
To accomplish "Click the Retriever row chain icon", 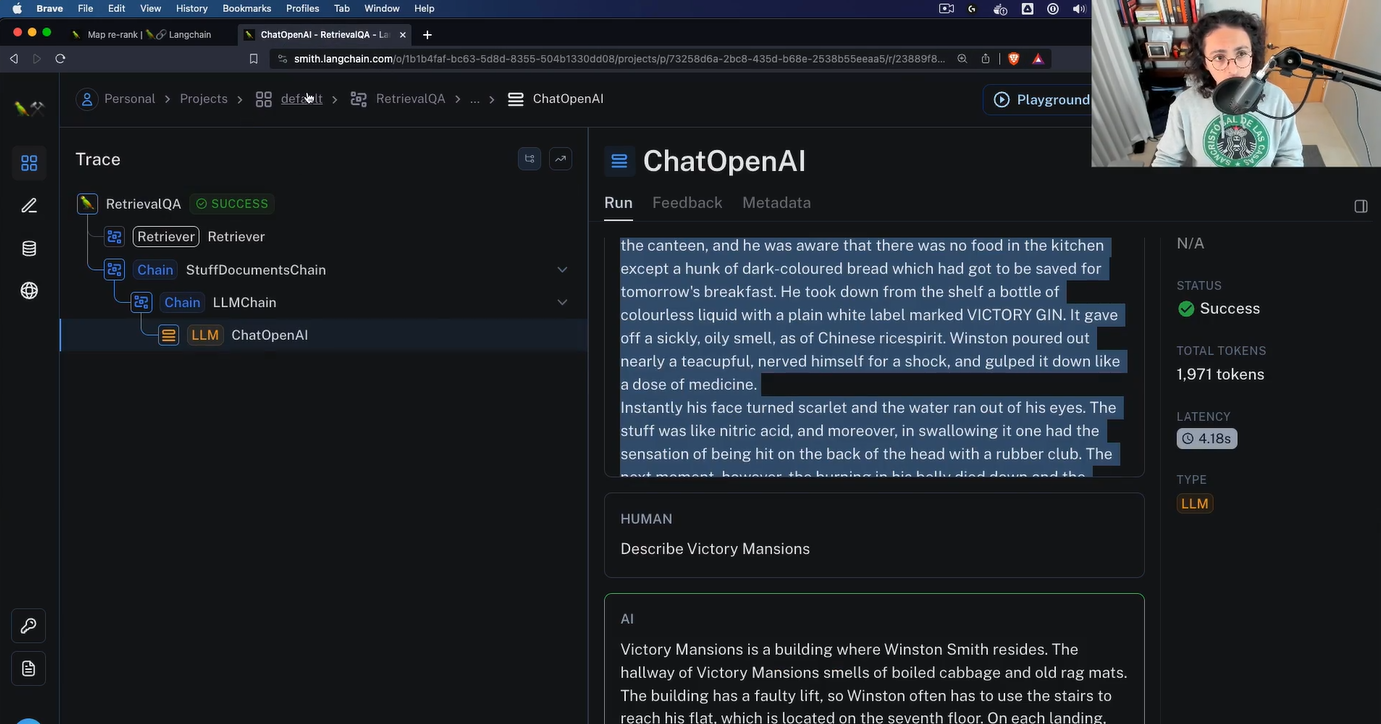I will pos(115,237).
